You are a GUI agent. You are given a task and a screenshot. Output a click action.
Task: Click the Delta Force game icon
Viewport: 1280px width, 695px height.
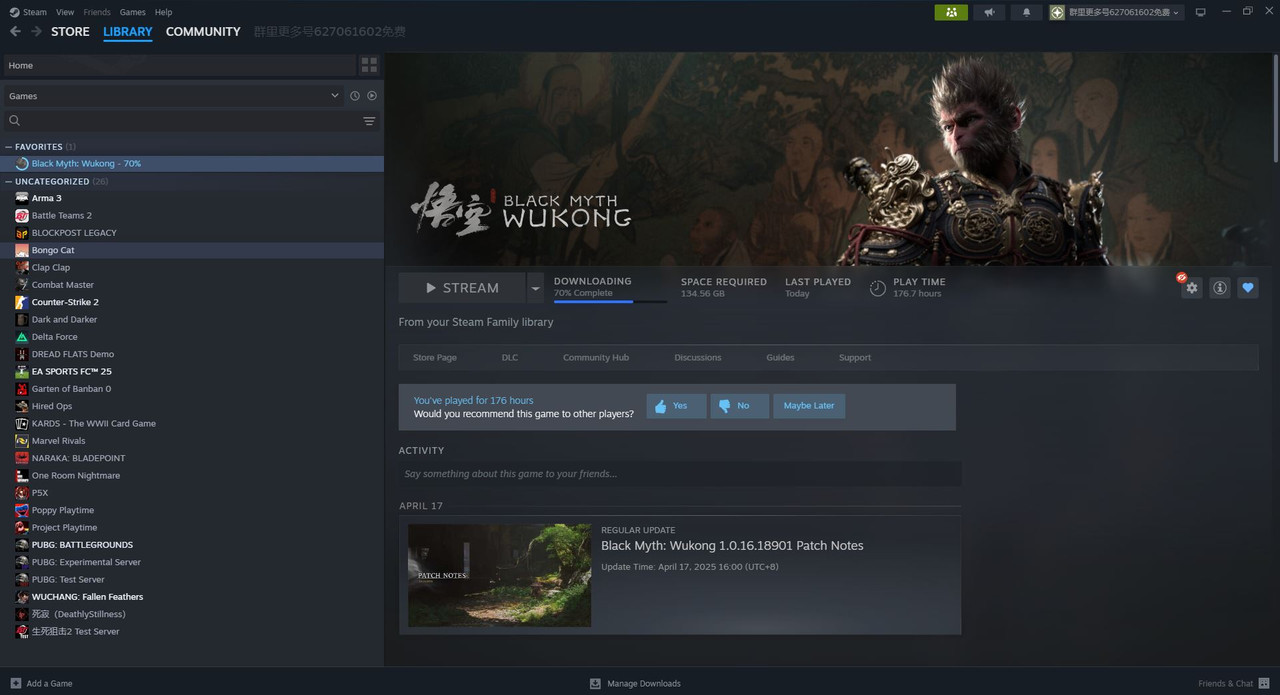[x=22, y=337]
